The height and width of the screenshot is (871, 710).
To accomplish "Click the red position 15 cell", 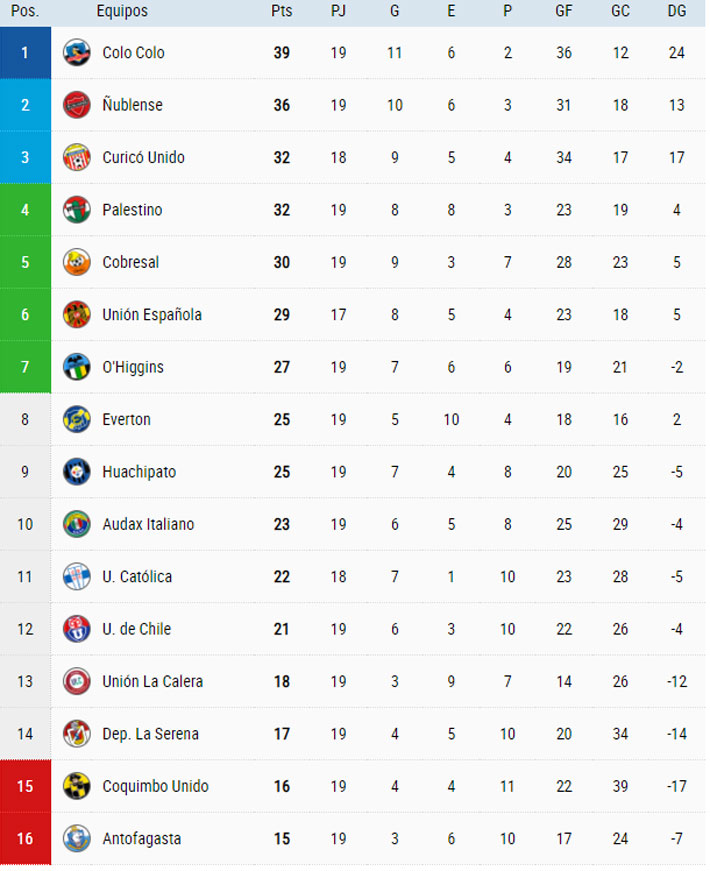I will tap(25, 786).
